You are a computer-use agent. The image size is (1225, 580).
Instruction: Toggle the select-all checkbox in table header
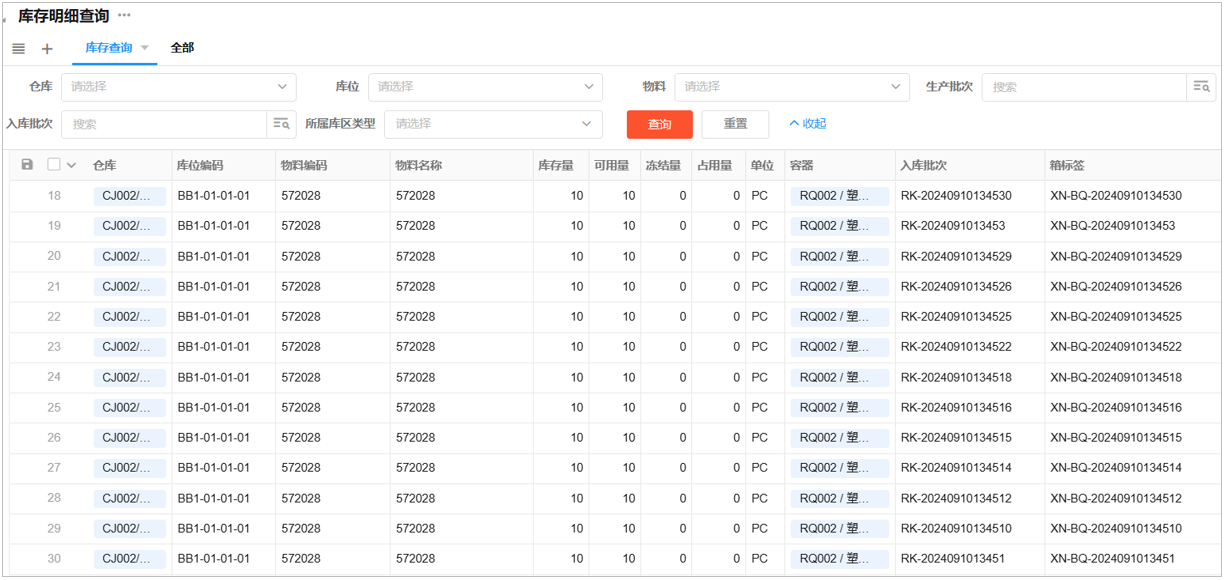coord(54,165)
